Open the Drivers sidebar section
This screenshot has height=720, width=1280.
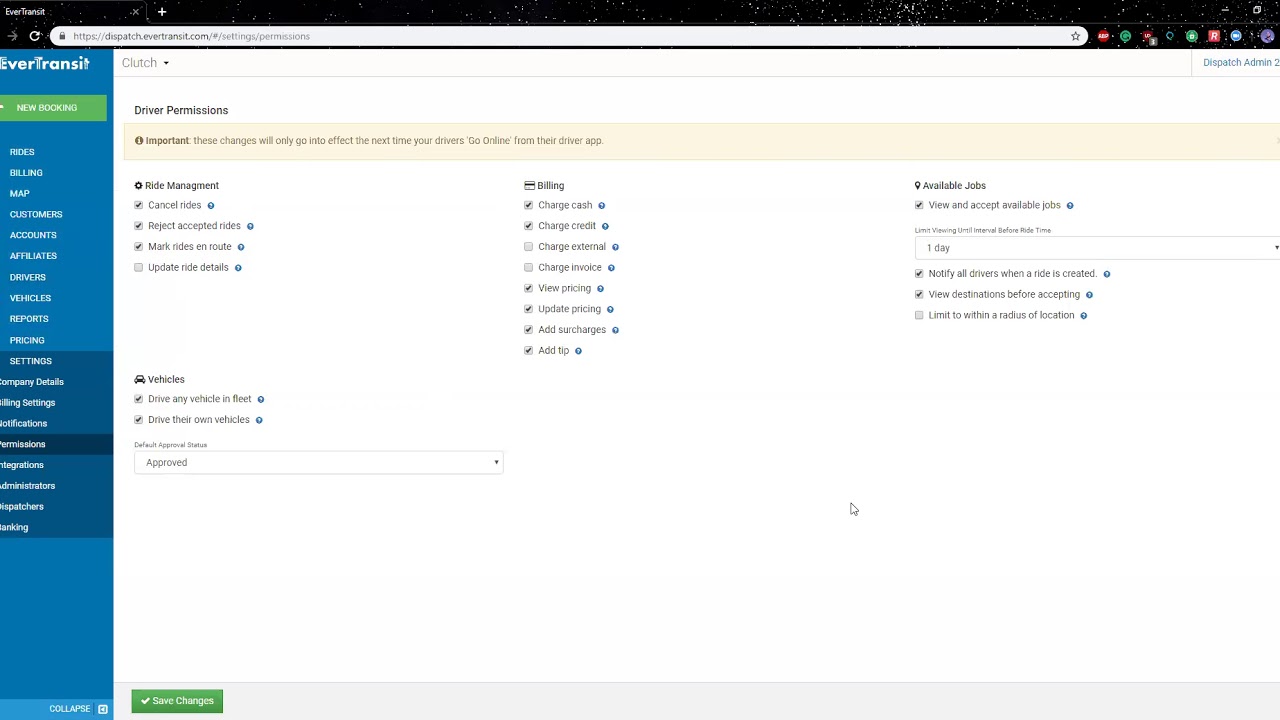coord(28,277)
